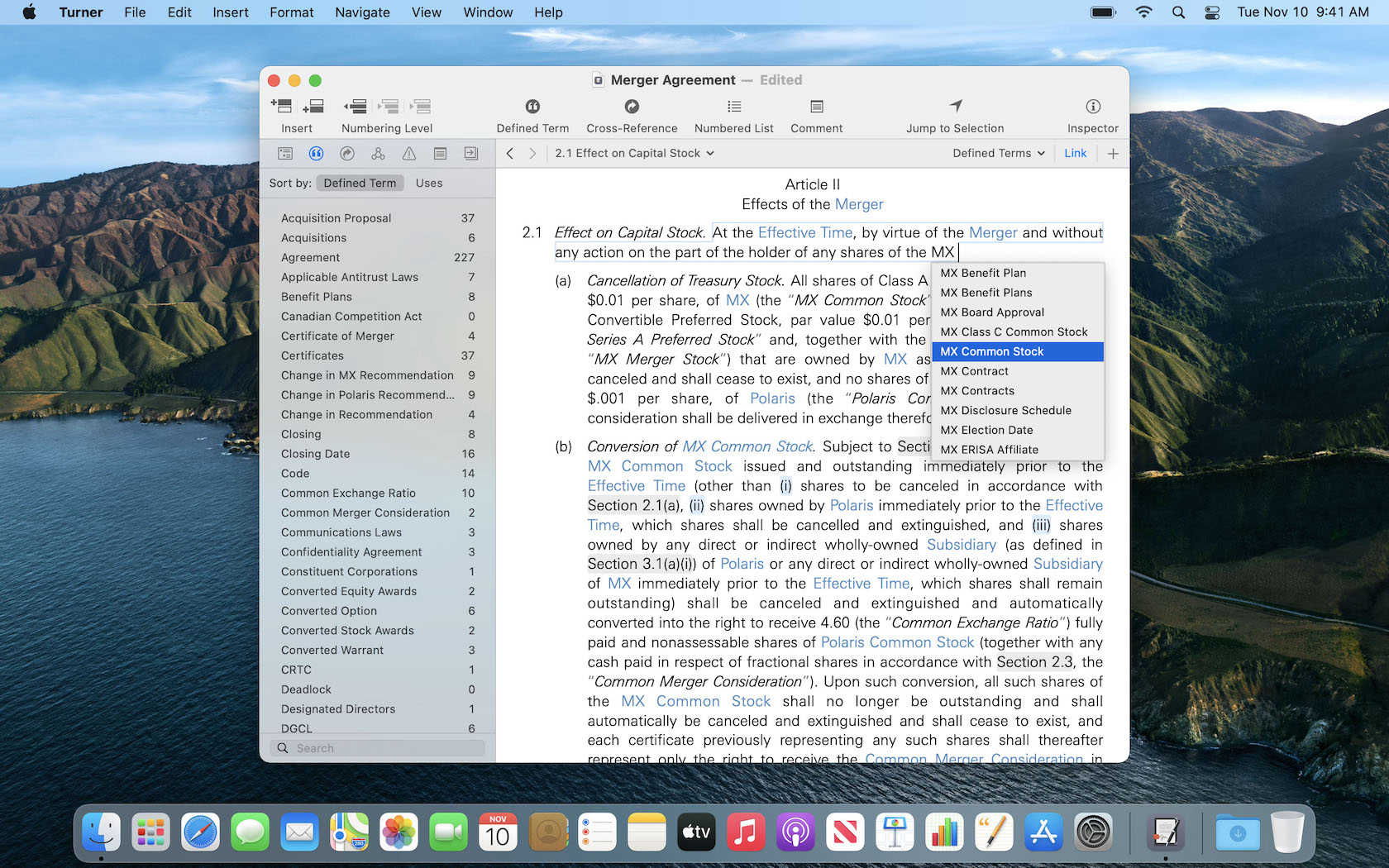This screenshot has width=1389, height=868.
Task: Go back with the left chevron navigation arrow
Action: tap(510, 153)
